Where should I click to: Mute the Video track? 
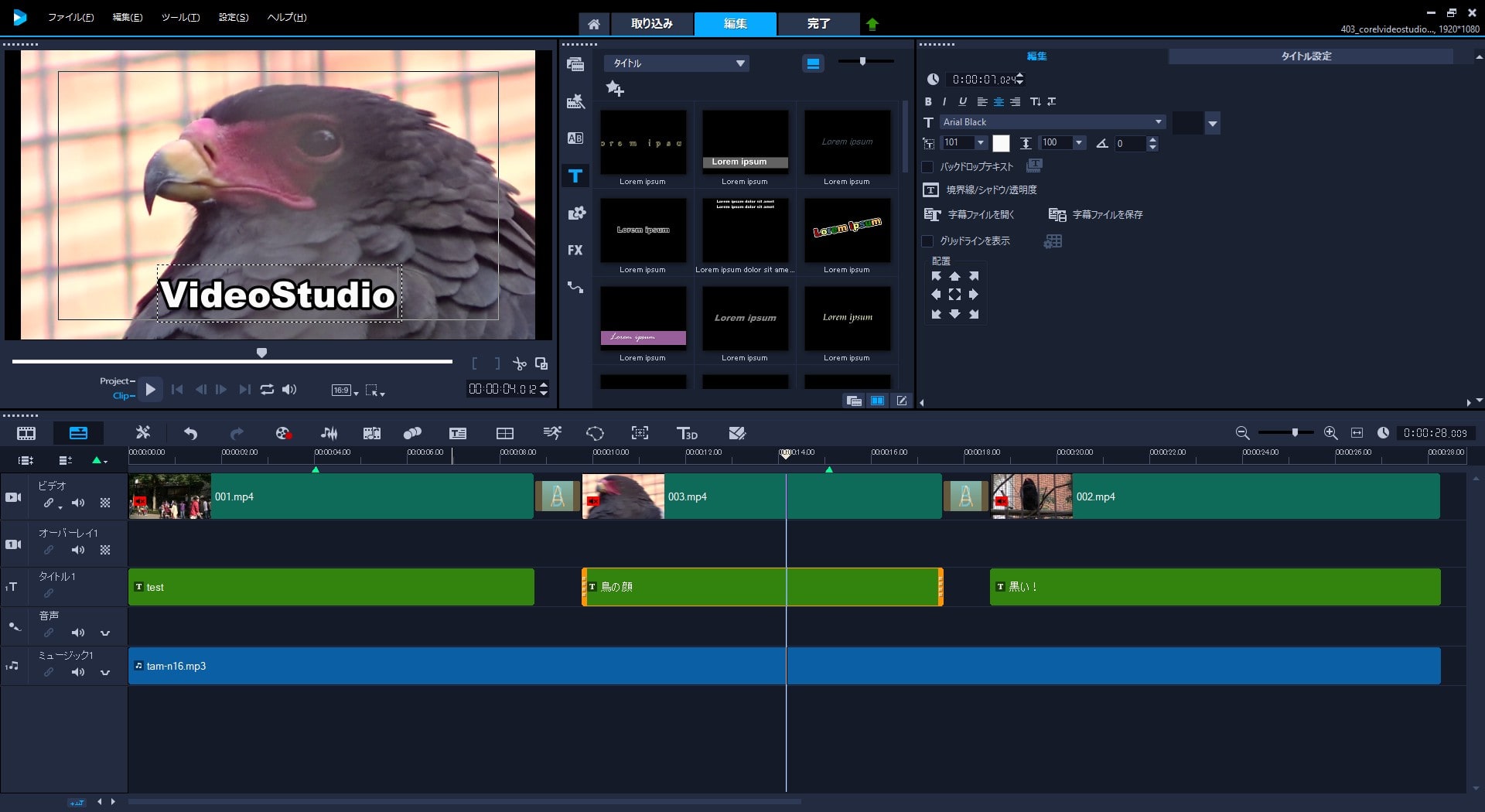point(78,503)
